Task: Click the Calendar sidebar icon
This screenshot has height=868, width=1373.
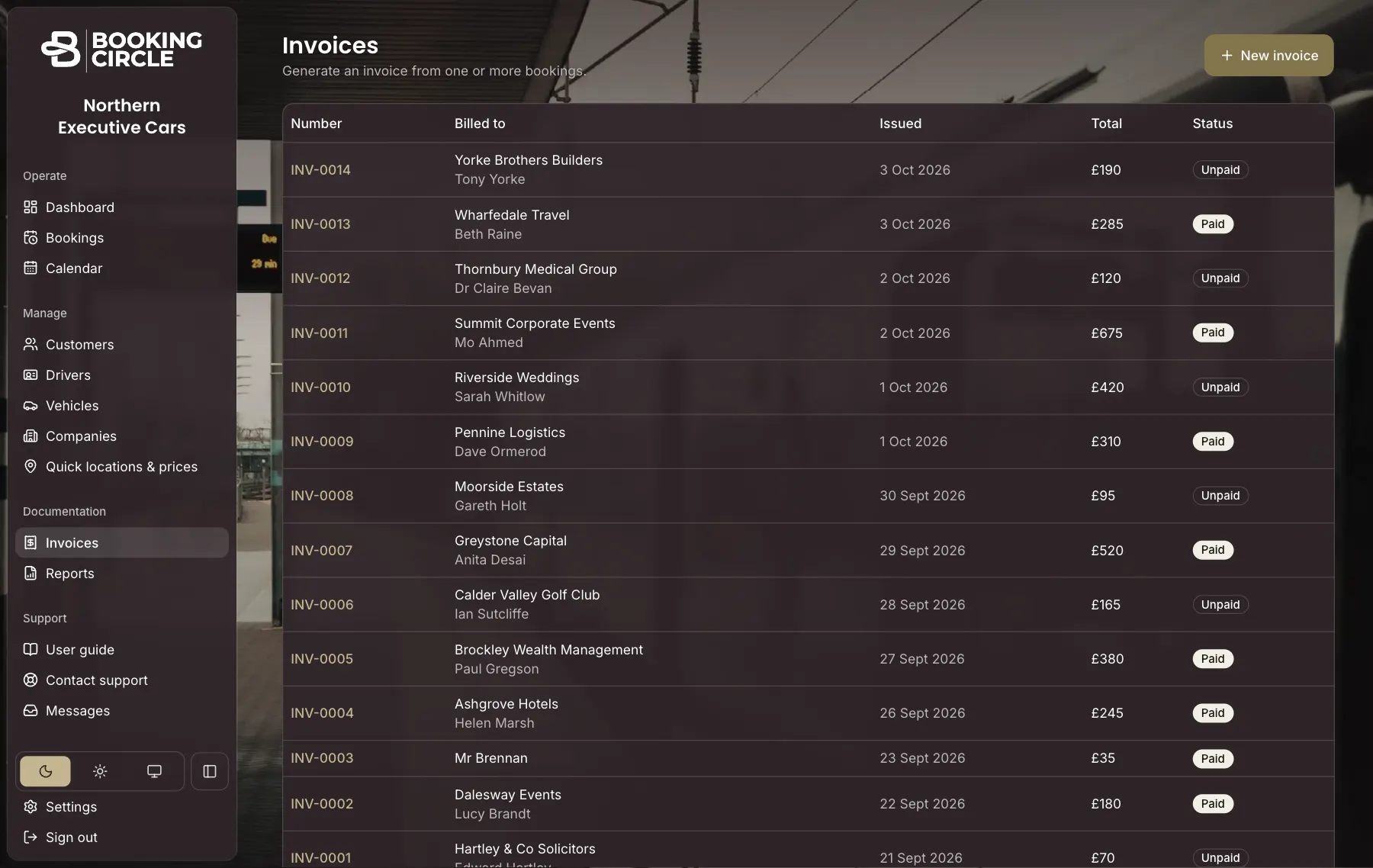Action: pos(31,268)
